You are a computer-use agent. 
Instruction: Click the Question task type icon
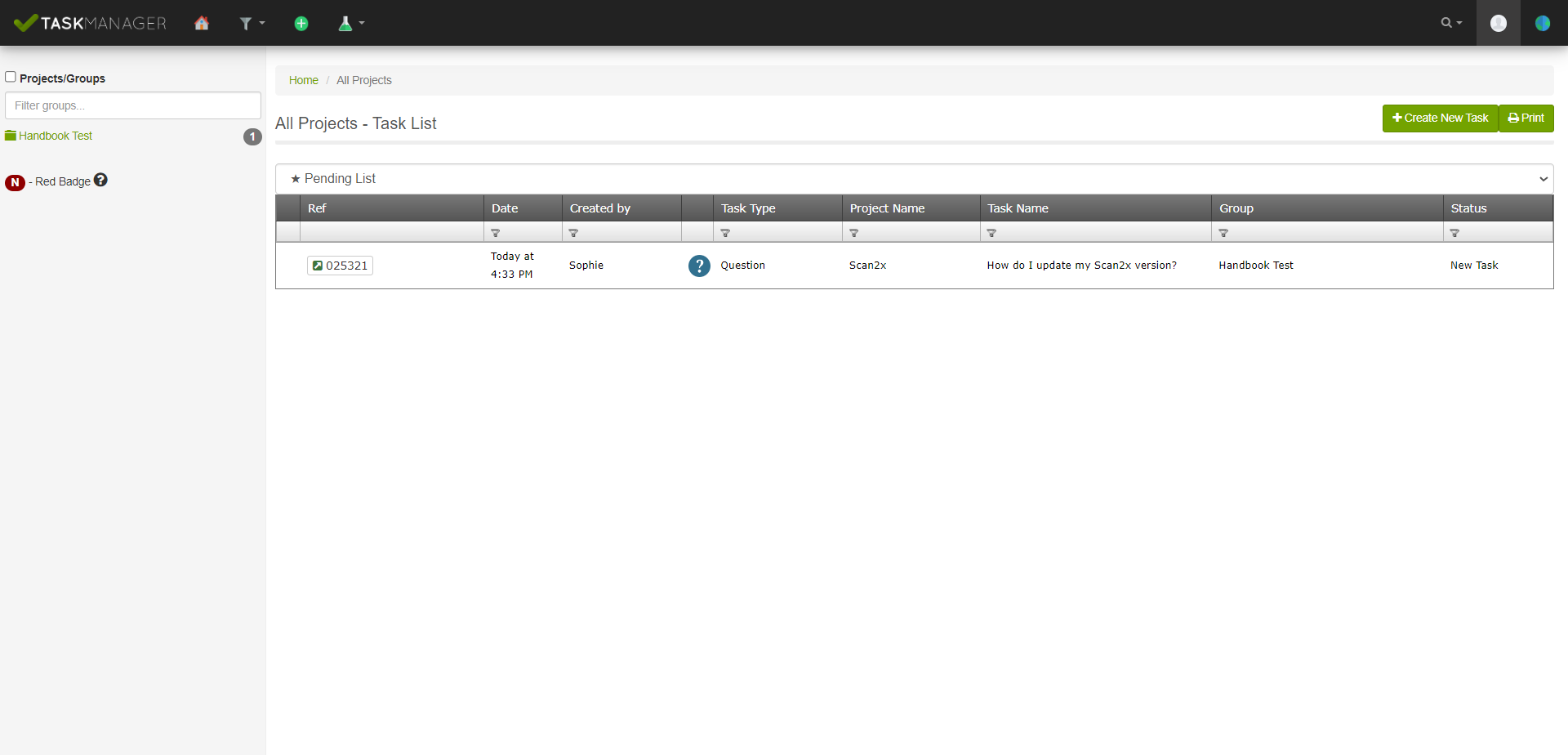pos(699,266)
